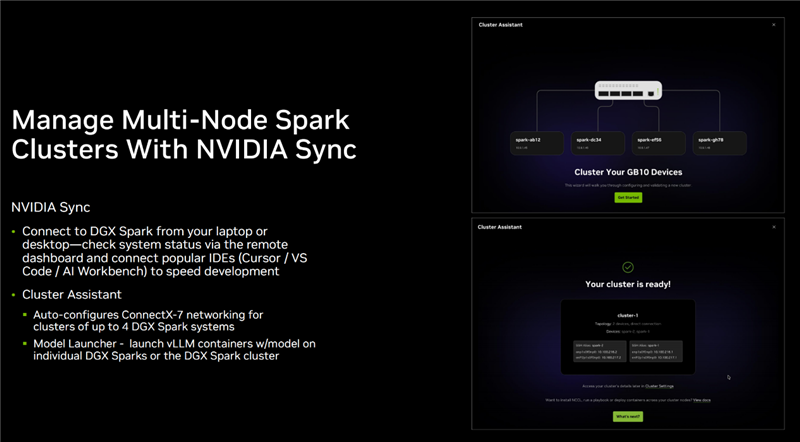Close the bottom Cluster Assistant window
800x442 pixels.
pos(773,227)
